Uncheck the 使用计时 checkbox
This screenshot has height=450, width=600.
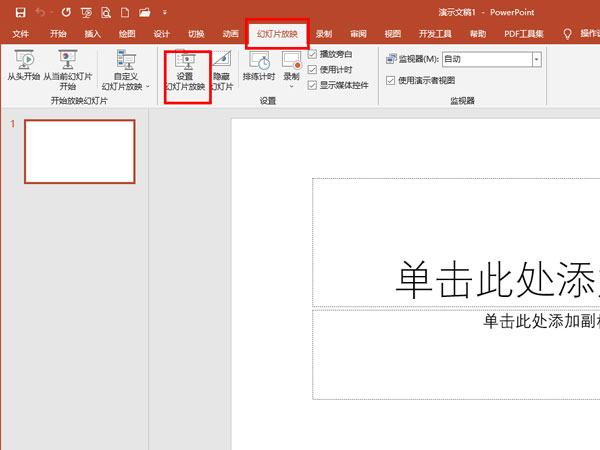(313, 70)
